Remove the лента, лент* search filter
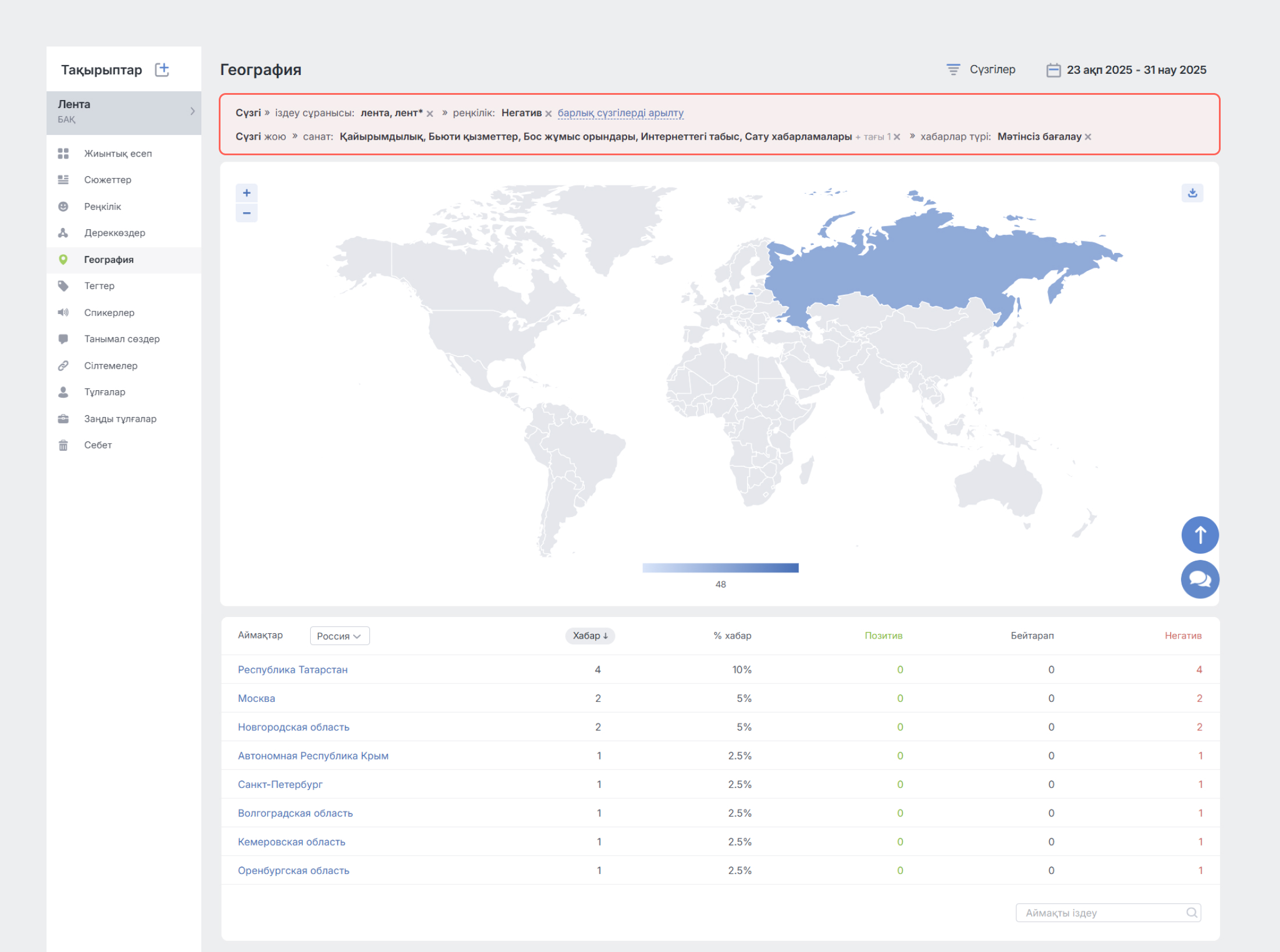Viewport: 1280px width, 952px height. pyautogui.click(x=430, y=114)
